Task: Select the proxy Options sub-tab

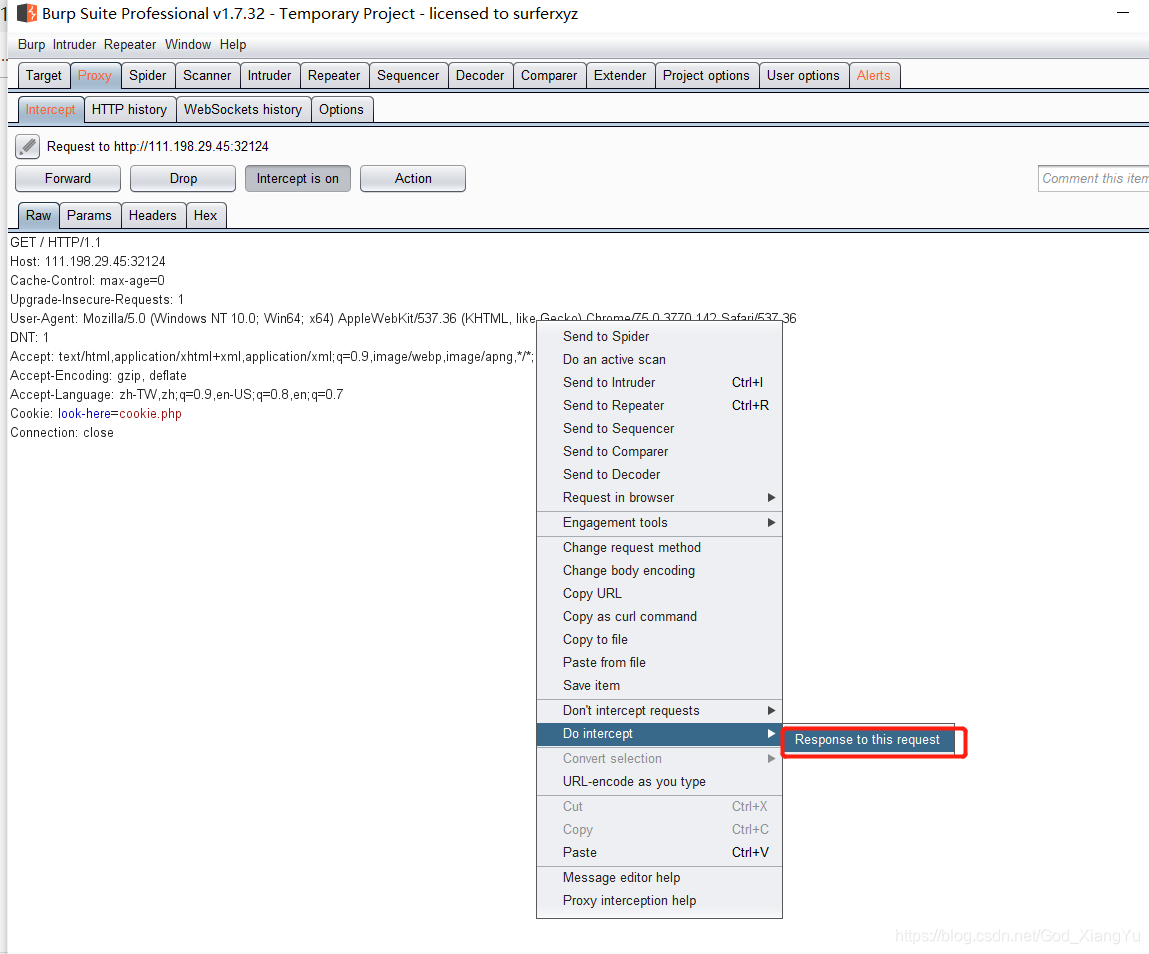Action: 341,110
